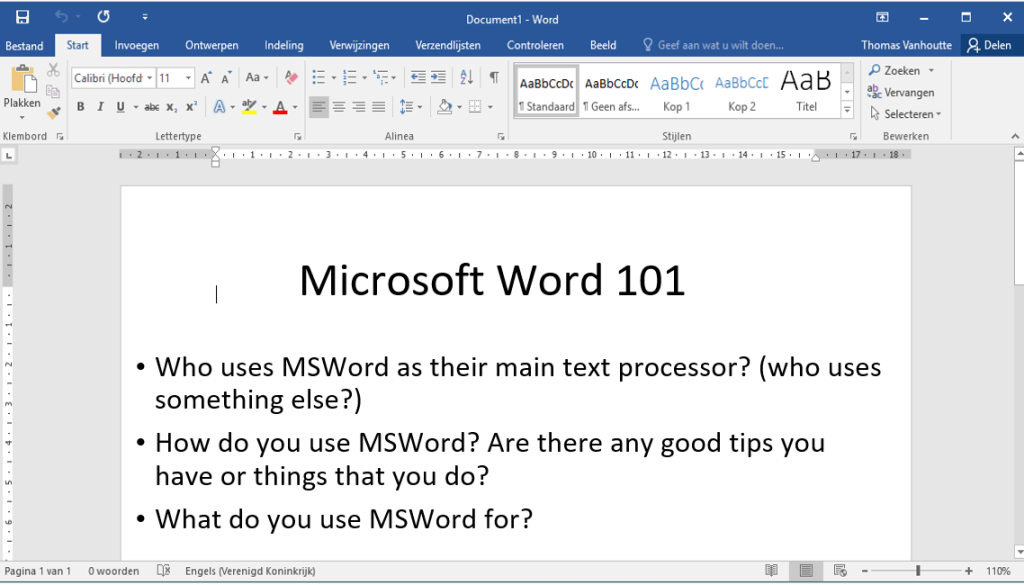Toggle underline formatting
Screen dimensions: 1024x585
point(120,106)
